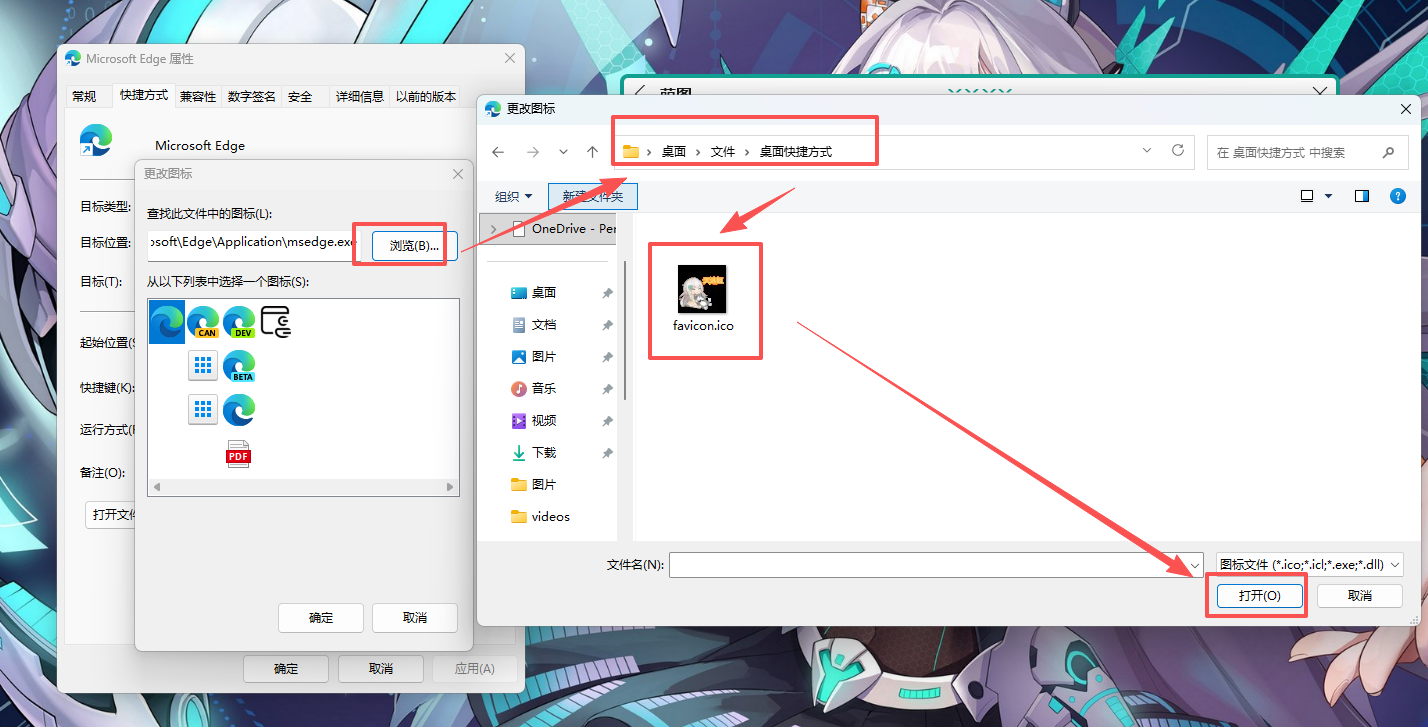Viewport: 1428px width, 727px height.
Task: Toggle the preview pane button
Action: 1362,196
